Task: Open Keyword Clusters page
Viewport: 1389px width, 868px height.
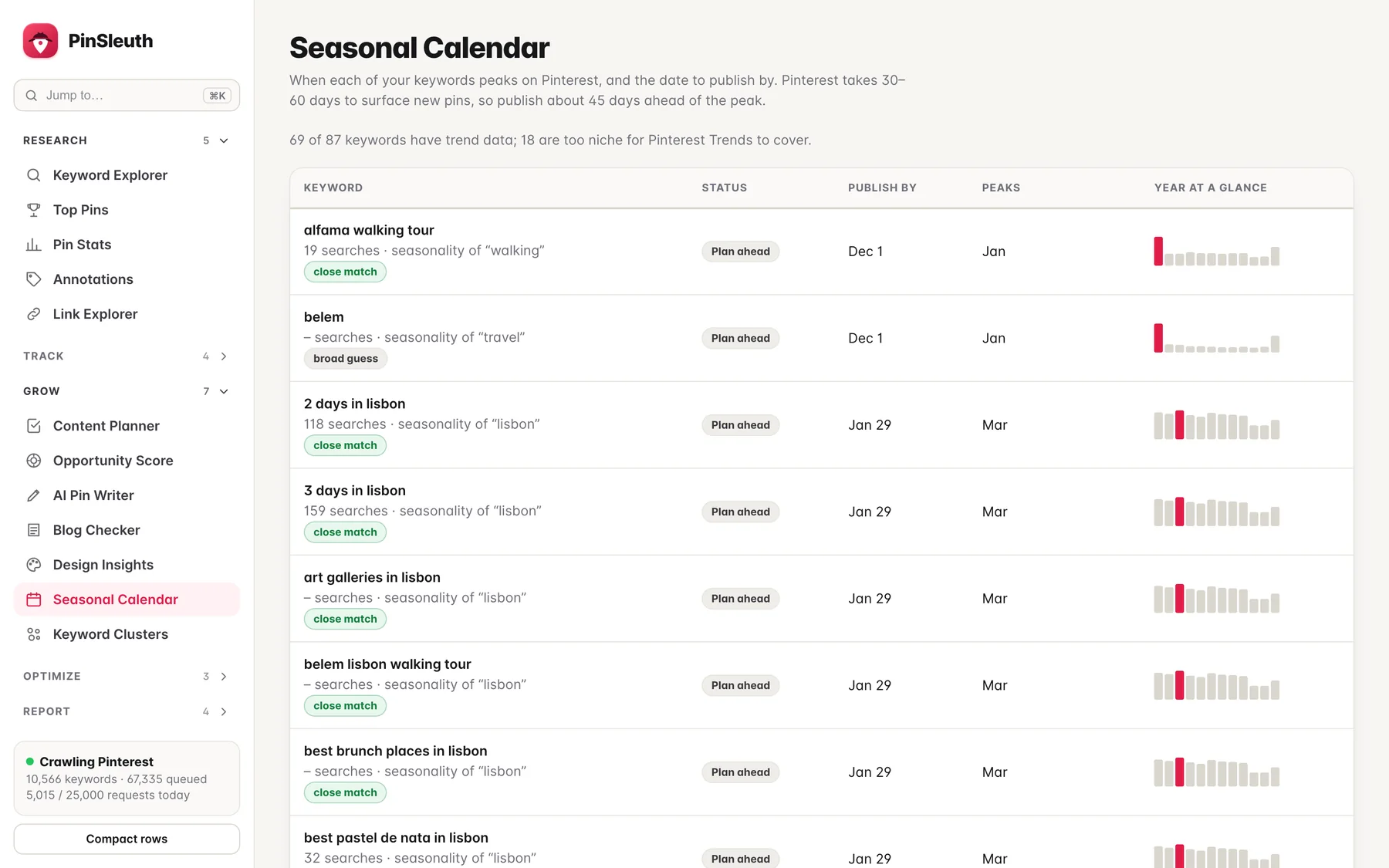Action: point(127,634)
